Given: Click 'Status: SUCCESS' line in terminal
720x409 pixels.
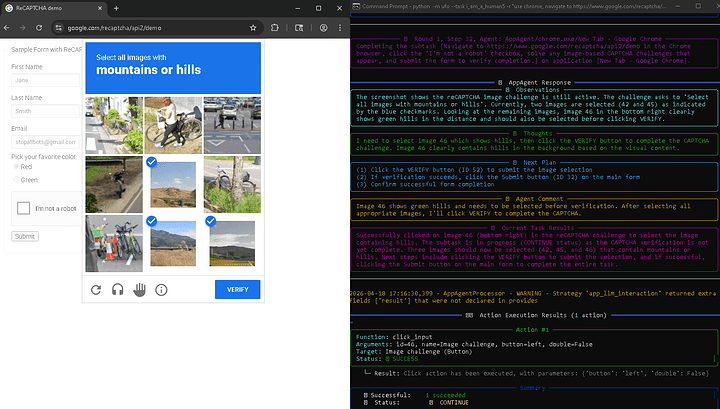Looking at the screenshot, I should [387, 359].
